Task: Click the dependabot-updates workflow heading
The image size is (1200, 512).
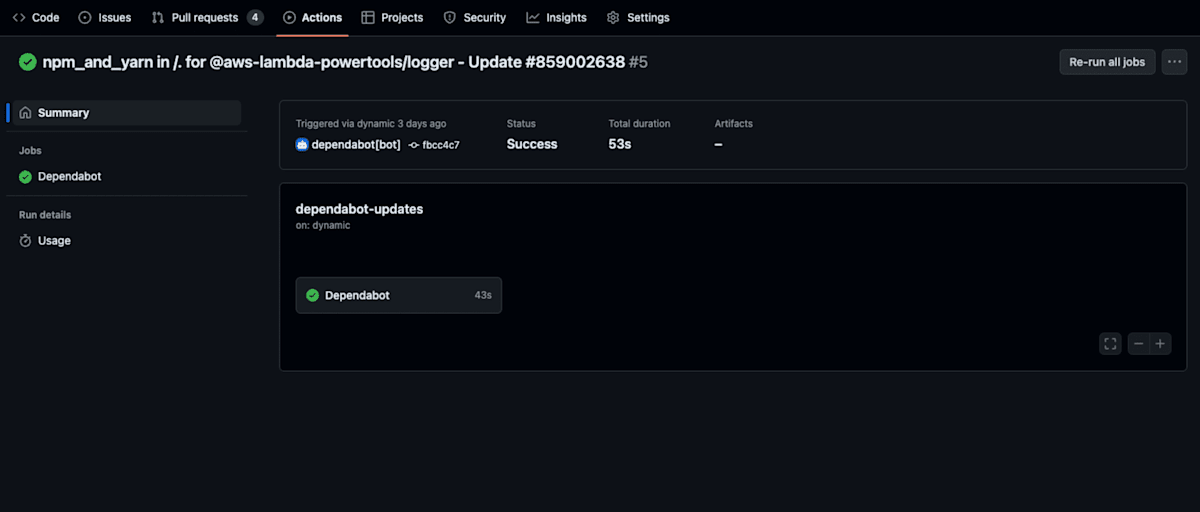Action: pyautogui.click(x=359, y=209)
